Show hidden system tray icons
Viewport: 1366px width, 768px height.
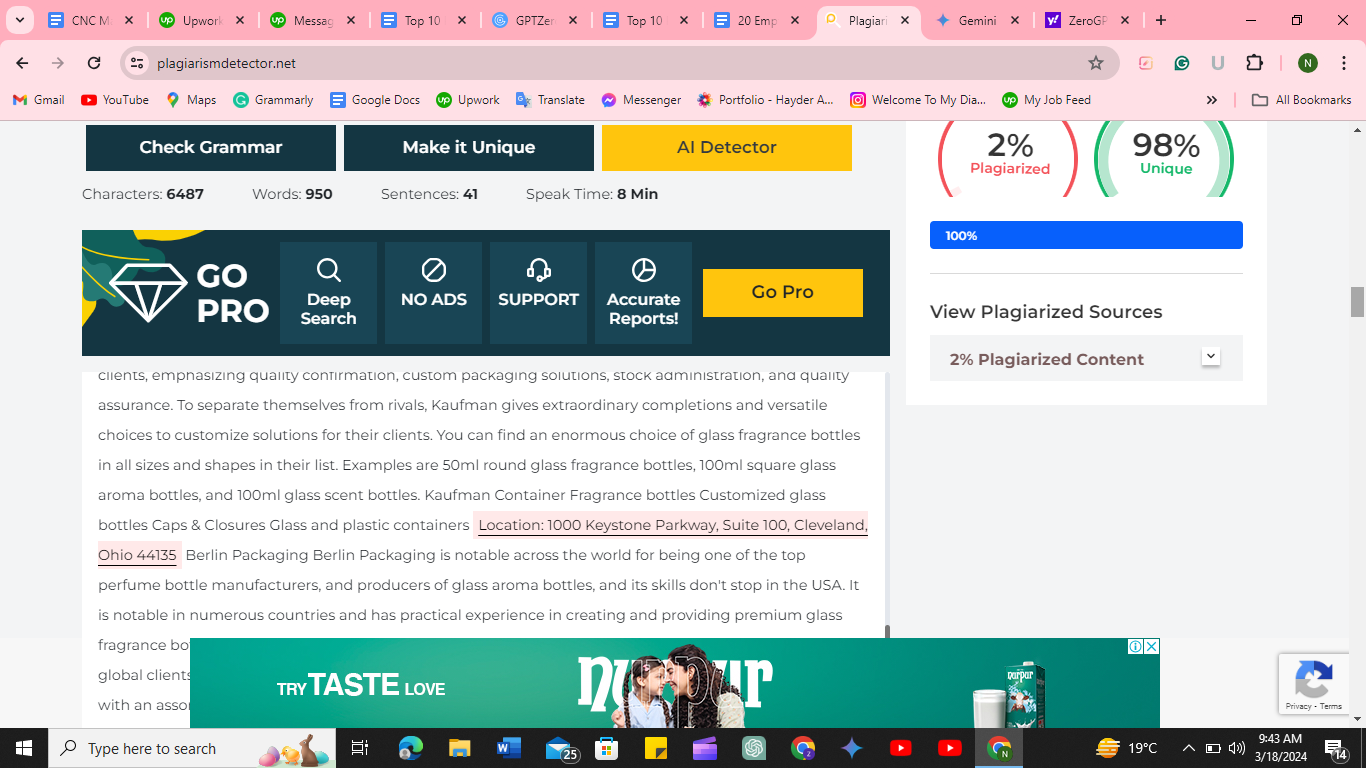coord(1188,748)
